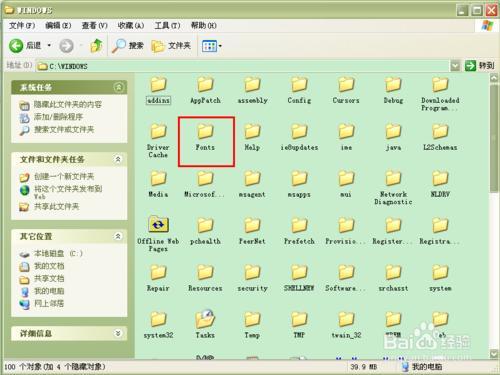Select the Downloaded Program folder icon
500x375 pixels.
click(x=440, y=85)
